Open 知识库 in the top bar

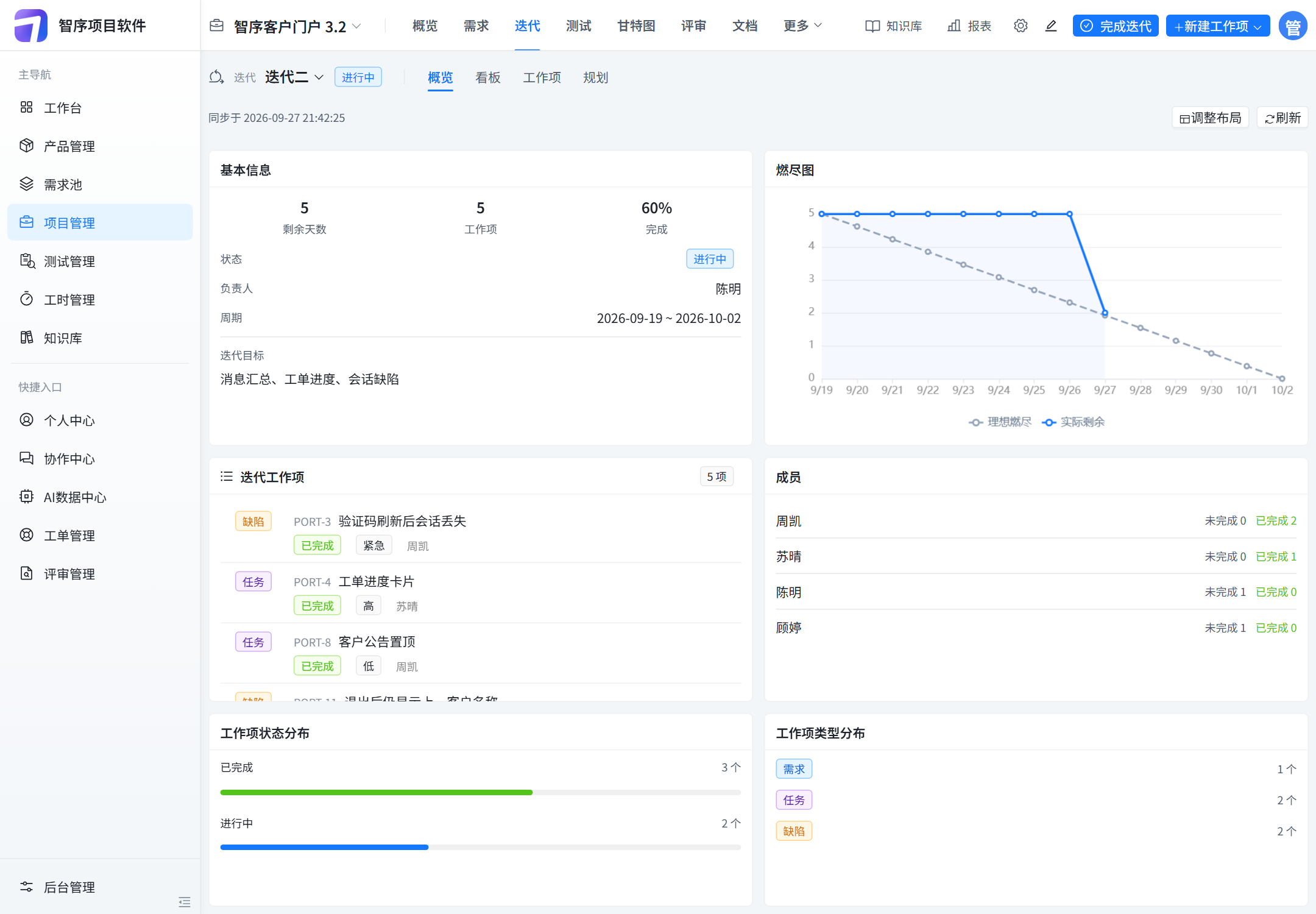[894, 26]
